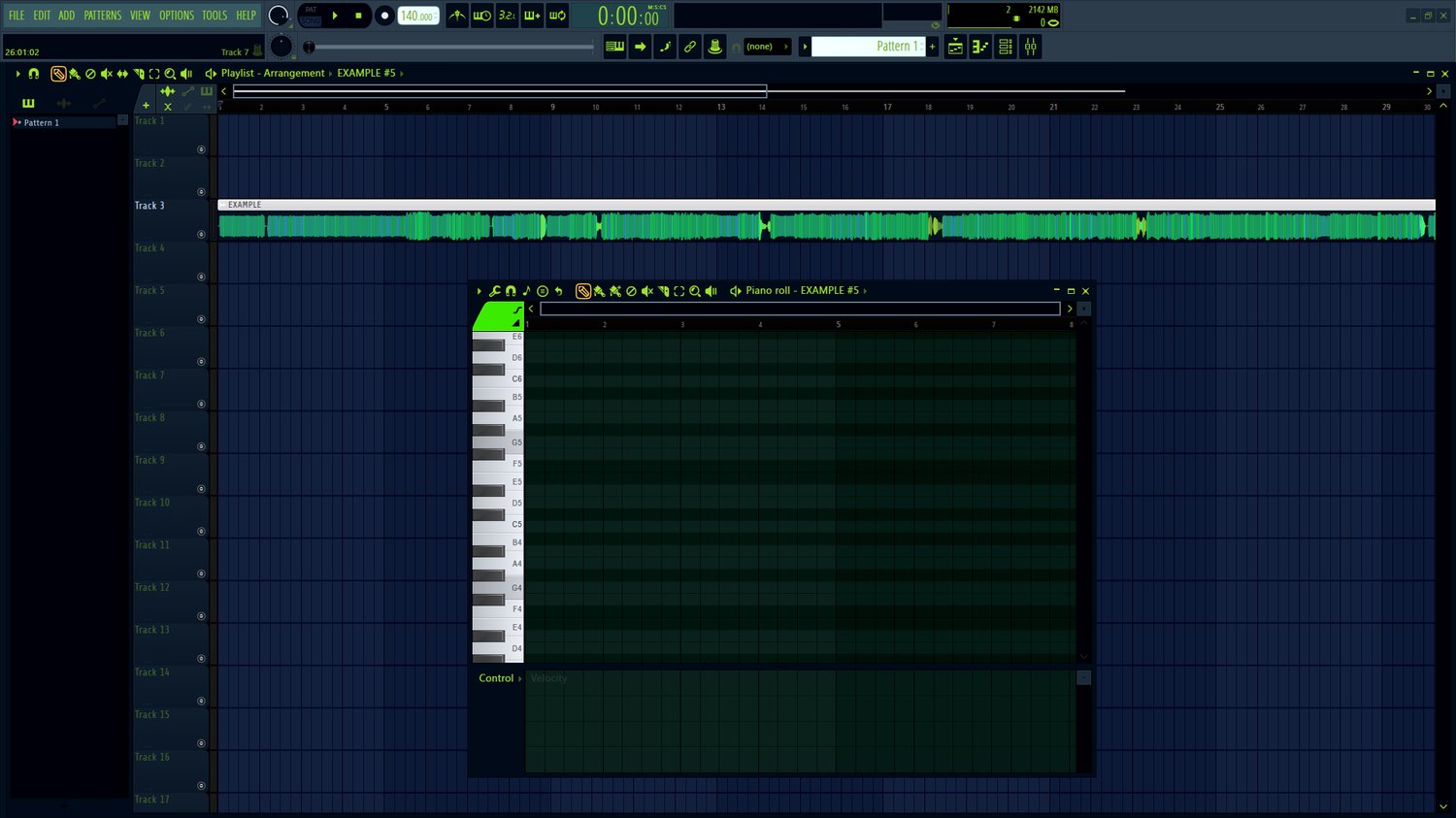Viewport: 1456px width, 818px height.
Task: Click the tempo 140.000 field
Action: [x=418, y=16]
